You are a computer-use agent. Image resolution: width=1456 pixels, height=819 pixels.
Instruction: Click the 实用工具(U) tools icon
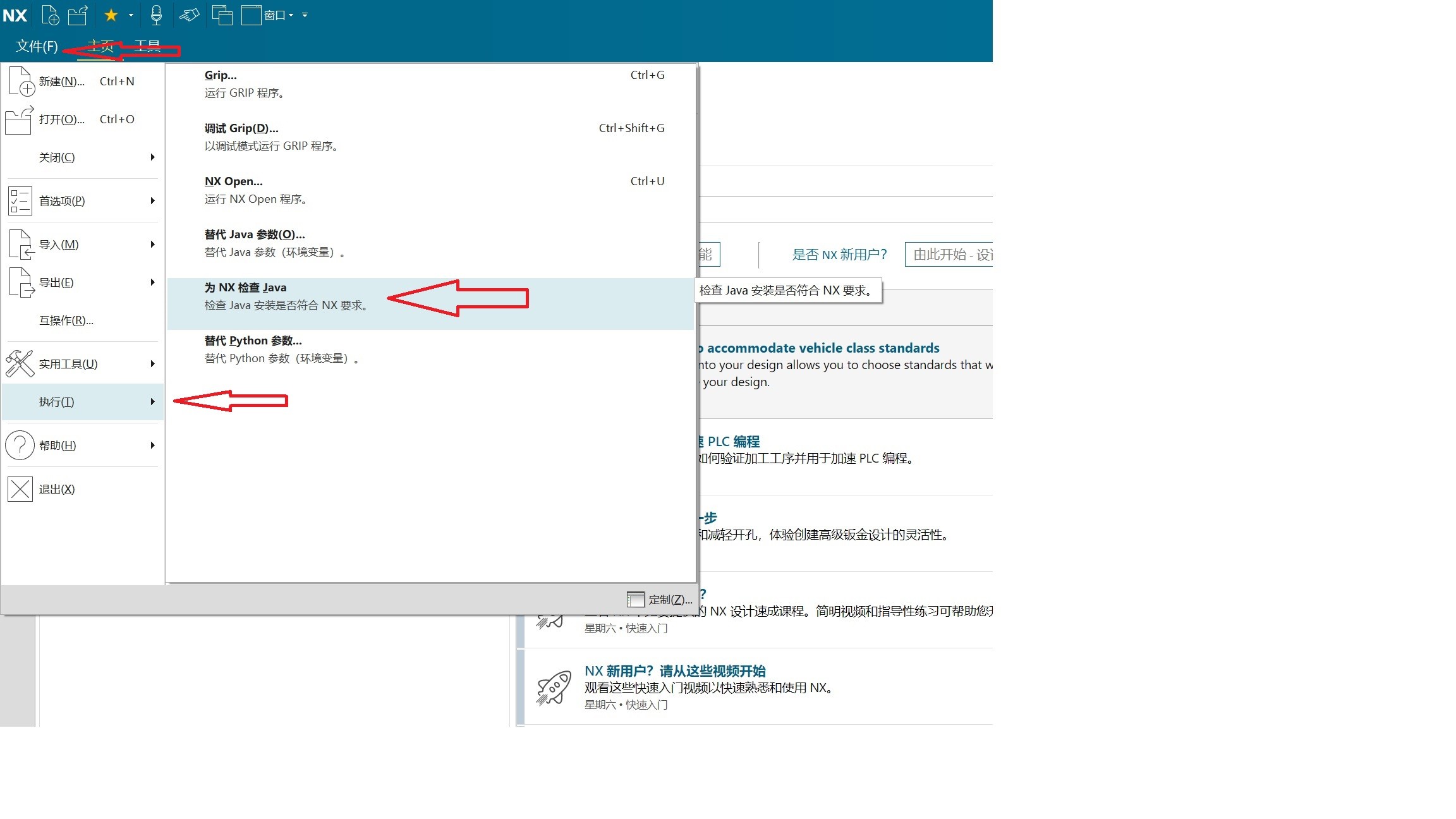[x=20, y=364]
